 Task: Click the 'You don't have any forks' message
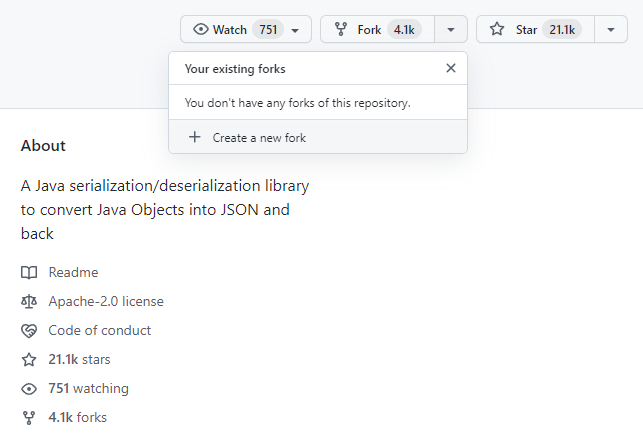click(297, 103)
